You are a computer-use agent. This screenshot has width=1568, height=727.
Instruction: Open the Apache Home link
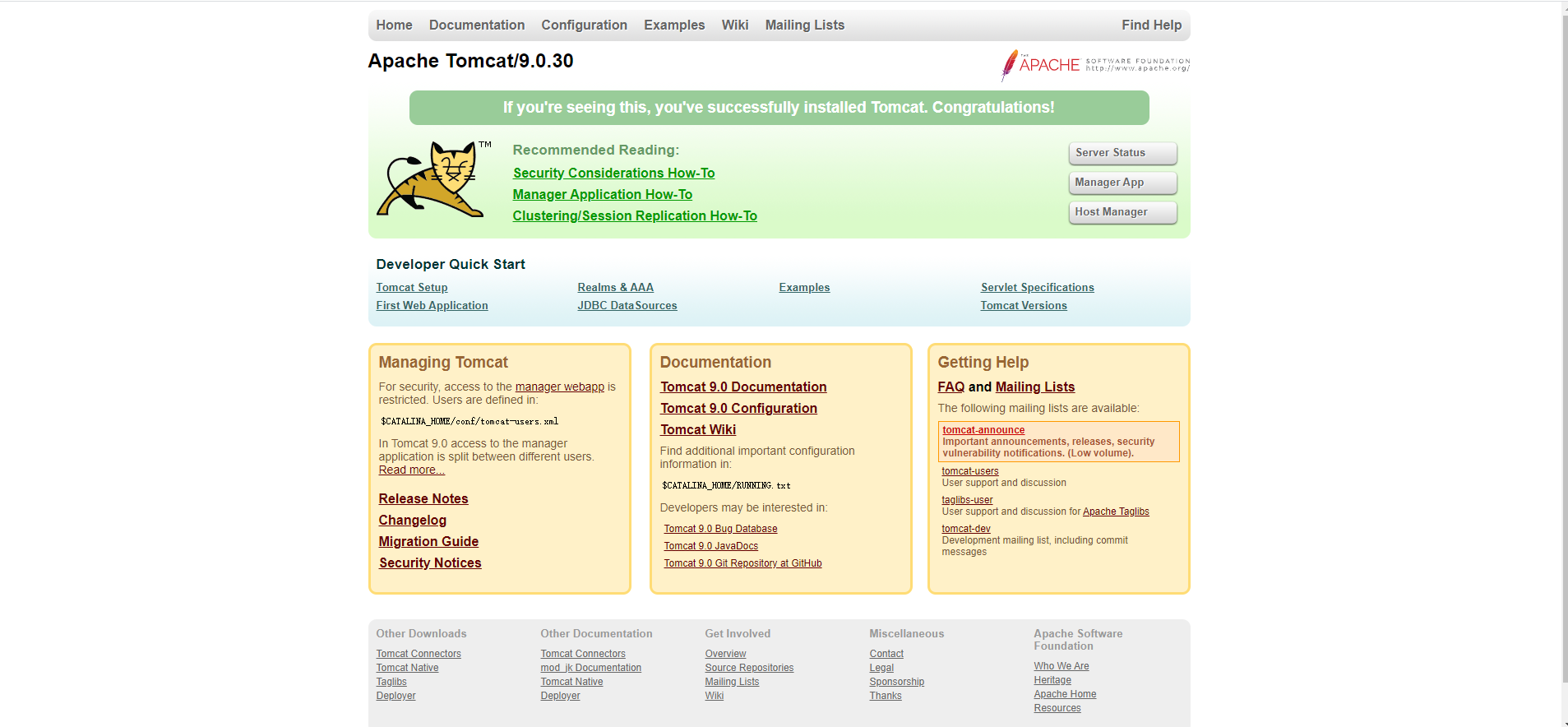(1065, 694)
